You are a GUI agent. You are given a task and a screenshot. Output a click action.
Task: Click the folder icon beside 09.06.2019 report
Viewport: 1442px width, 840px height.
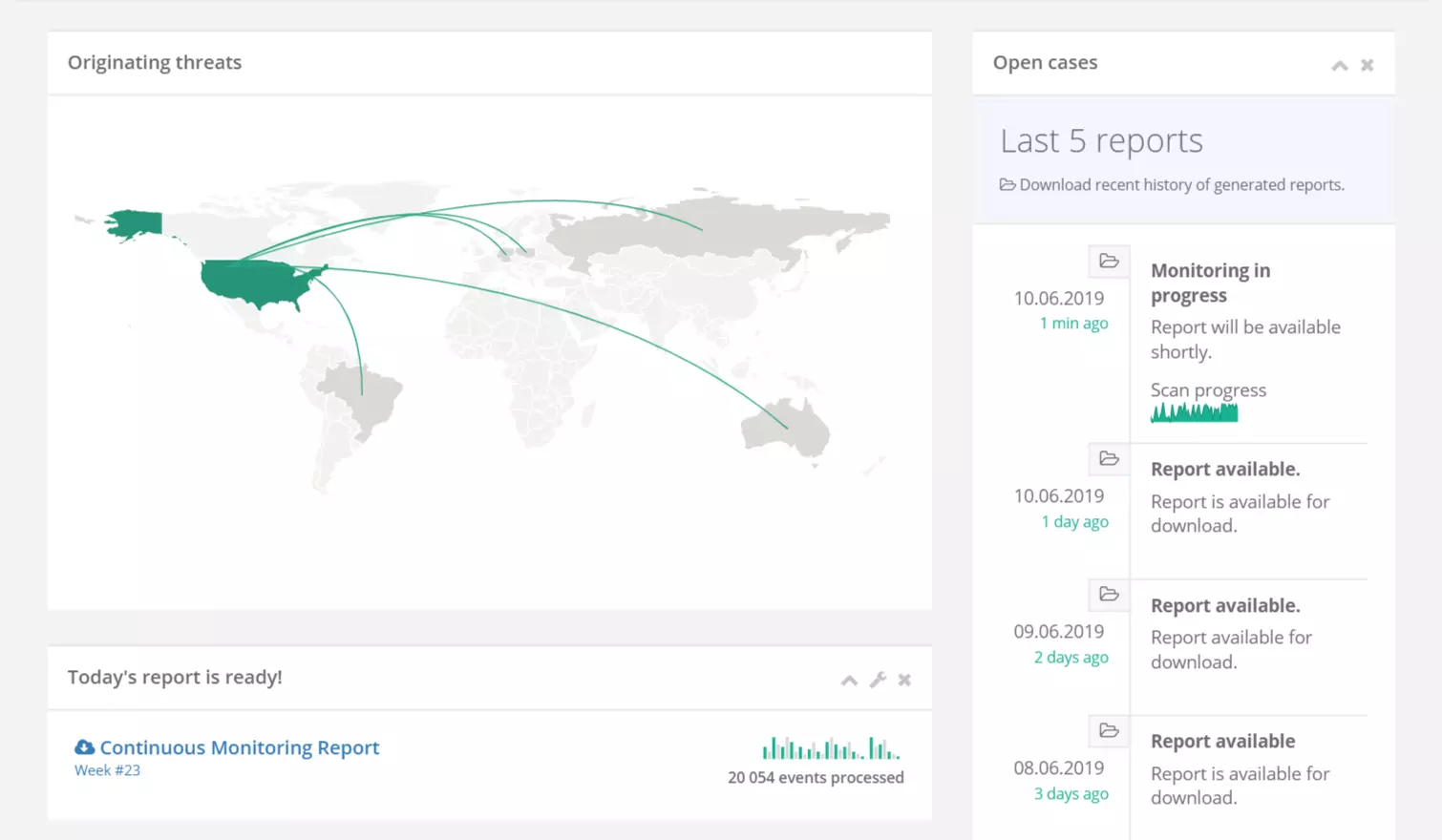click(x=1109, y=594)
